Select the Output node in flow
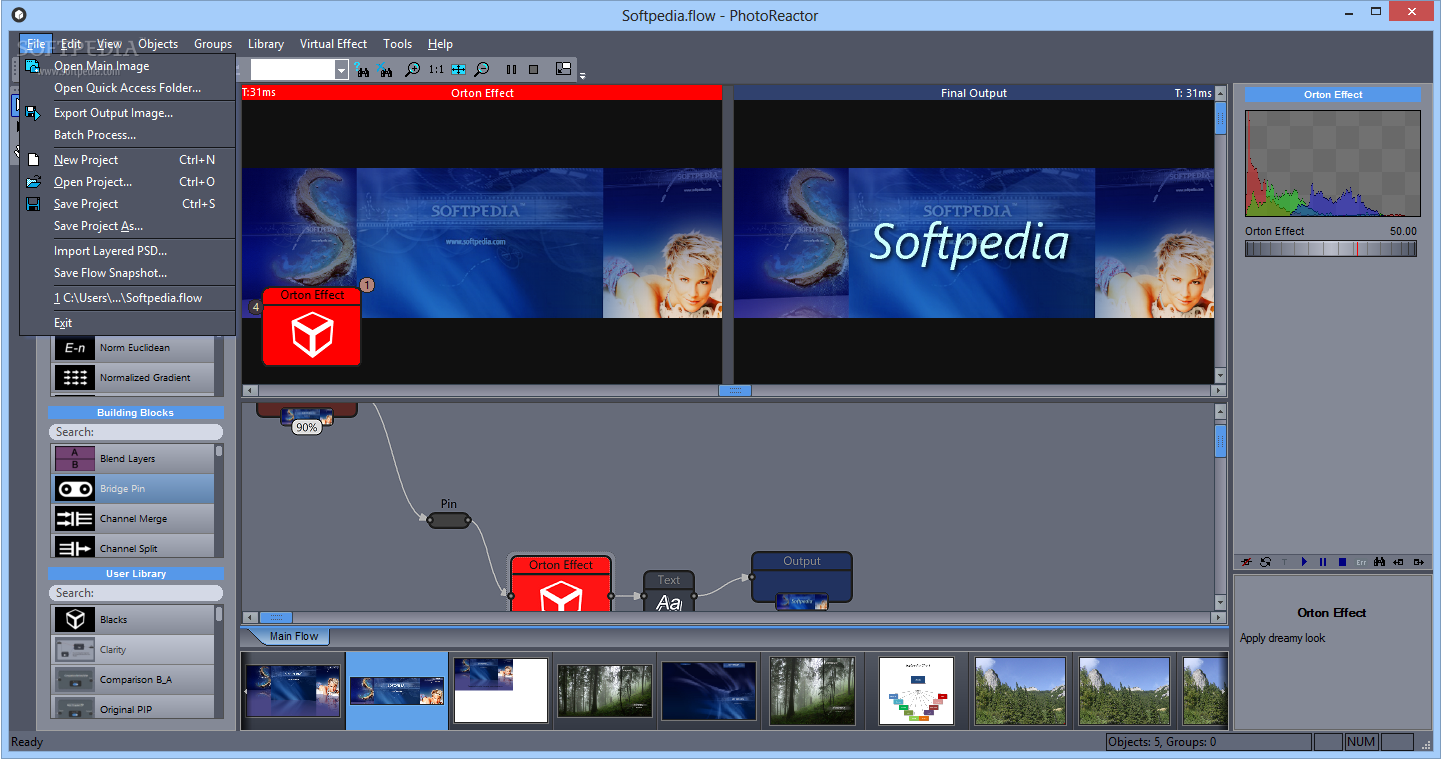 click(802, 578)
